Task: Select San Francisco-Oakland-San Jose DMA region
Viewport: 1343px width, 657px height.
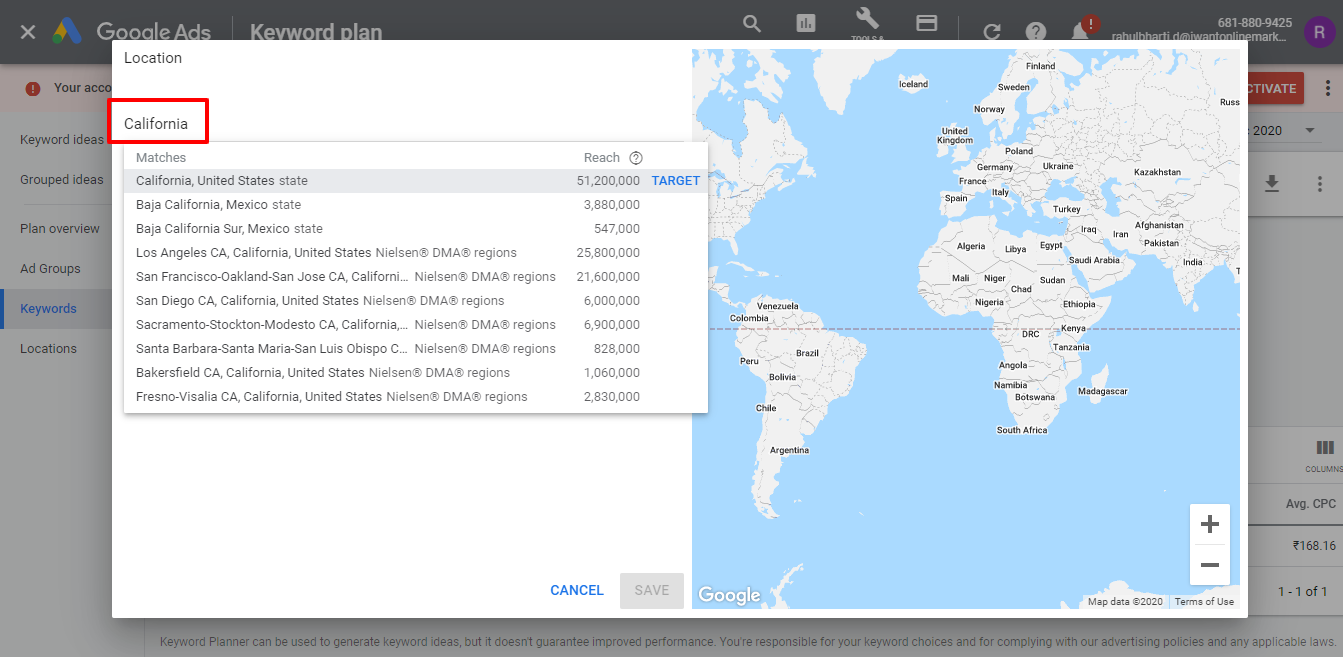Action: coord(416,277)
